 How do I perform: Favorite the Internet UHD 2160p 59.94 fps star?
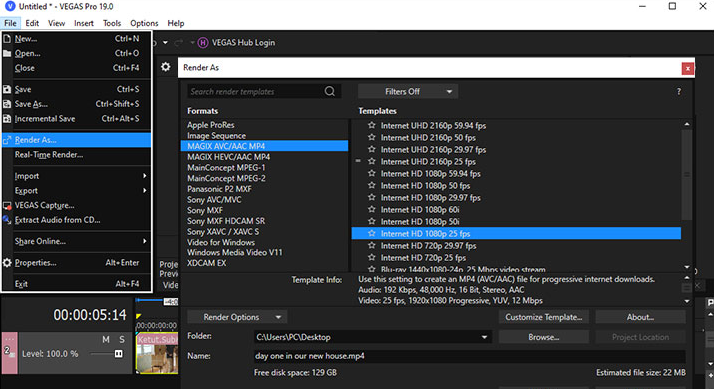point(372,125)
